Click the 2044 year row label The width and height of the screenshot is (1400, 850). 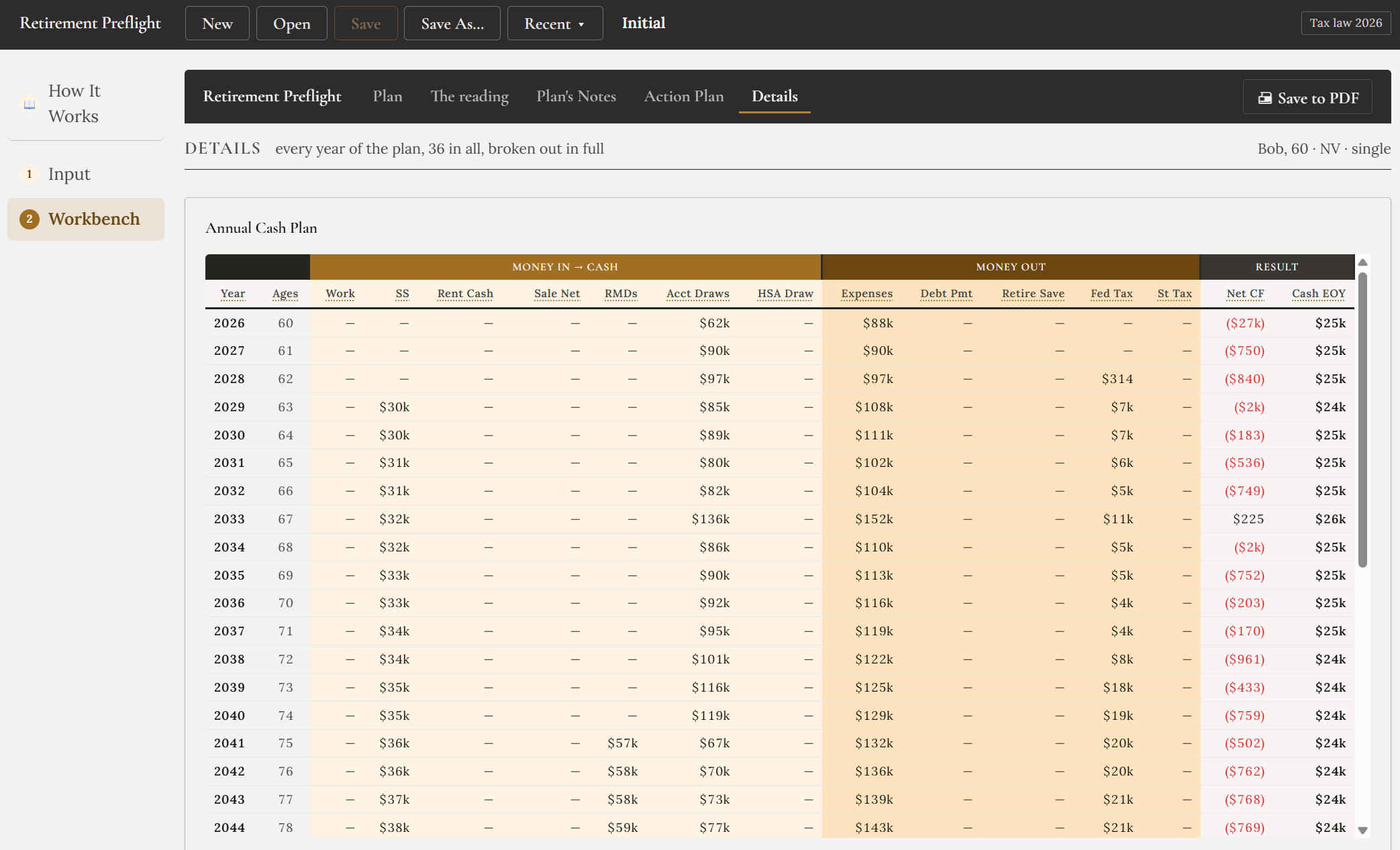[230, 828]
